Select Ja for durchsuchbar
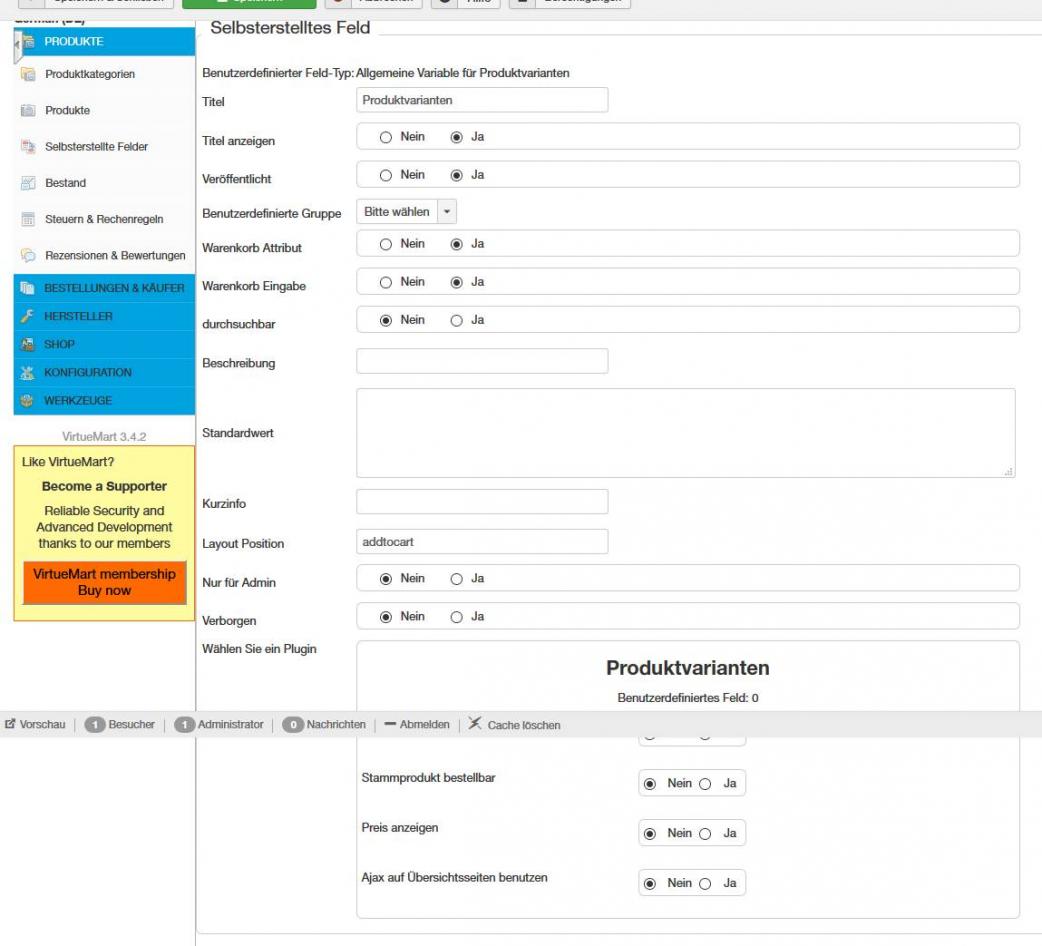The height and width of the screenshot is (946, 1042). [457, 320]
